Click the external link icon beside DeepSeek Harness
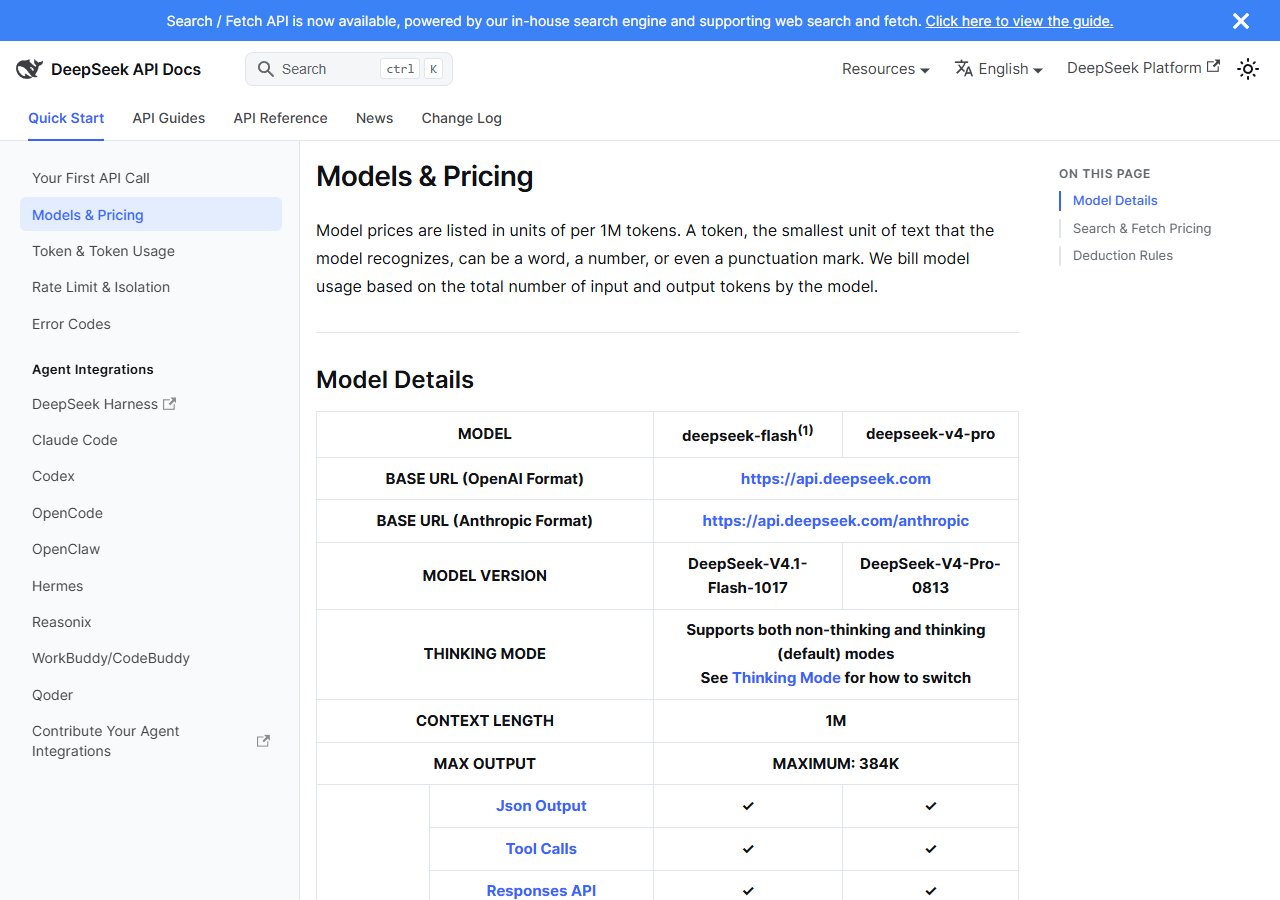Image resolution: width=1280 pixels, height=900 pixels. [x=170, y=404]
